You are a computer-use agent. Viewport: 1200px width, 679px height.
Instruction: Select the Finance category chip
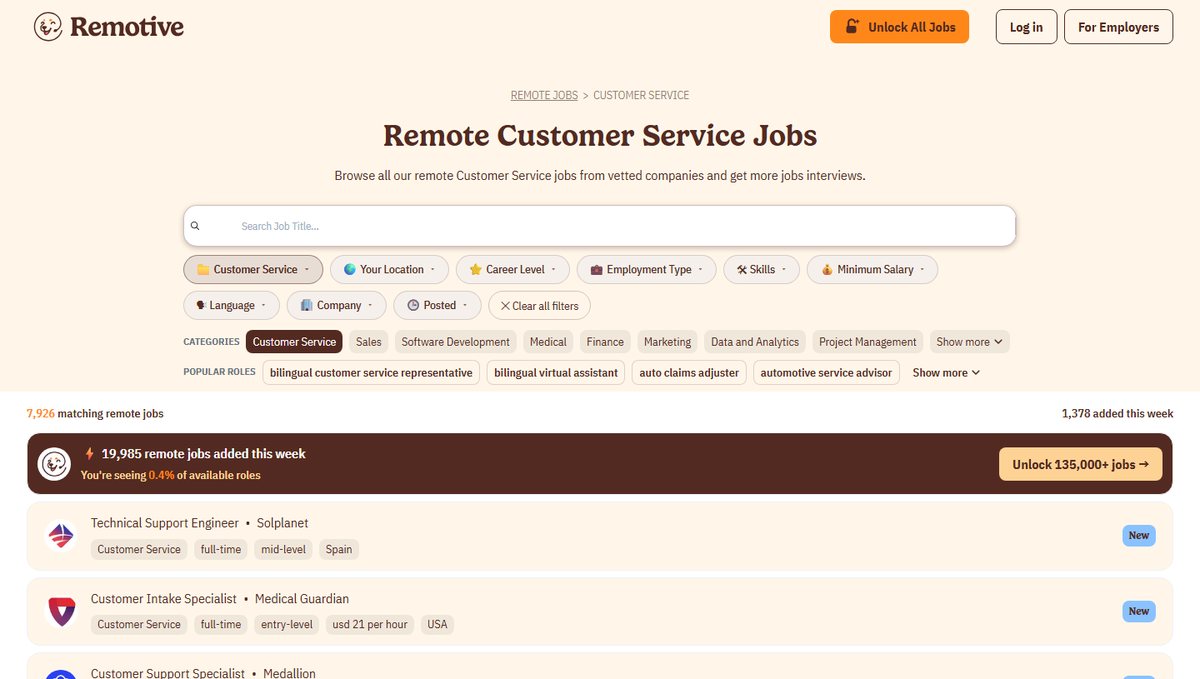point(605,342)
